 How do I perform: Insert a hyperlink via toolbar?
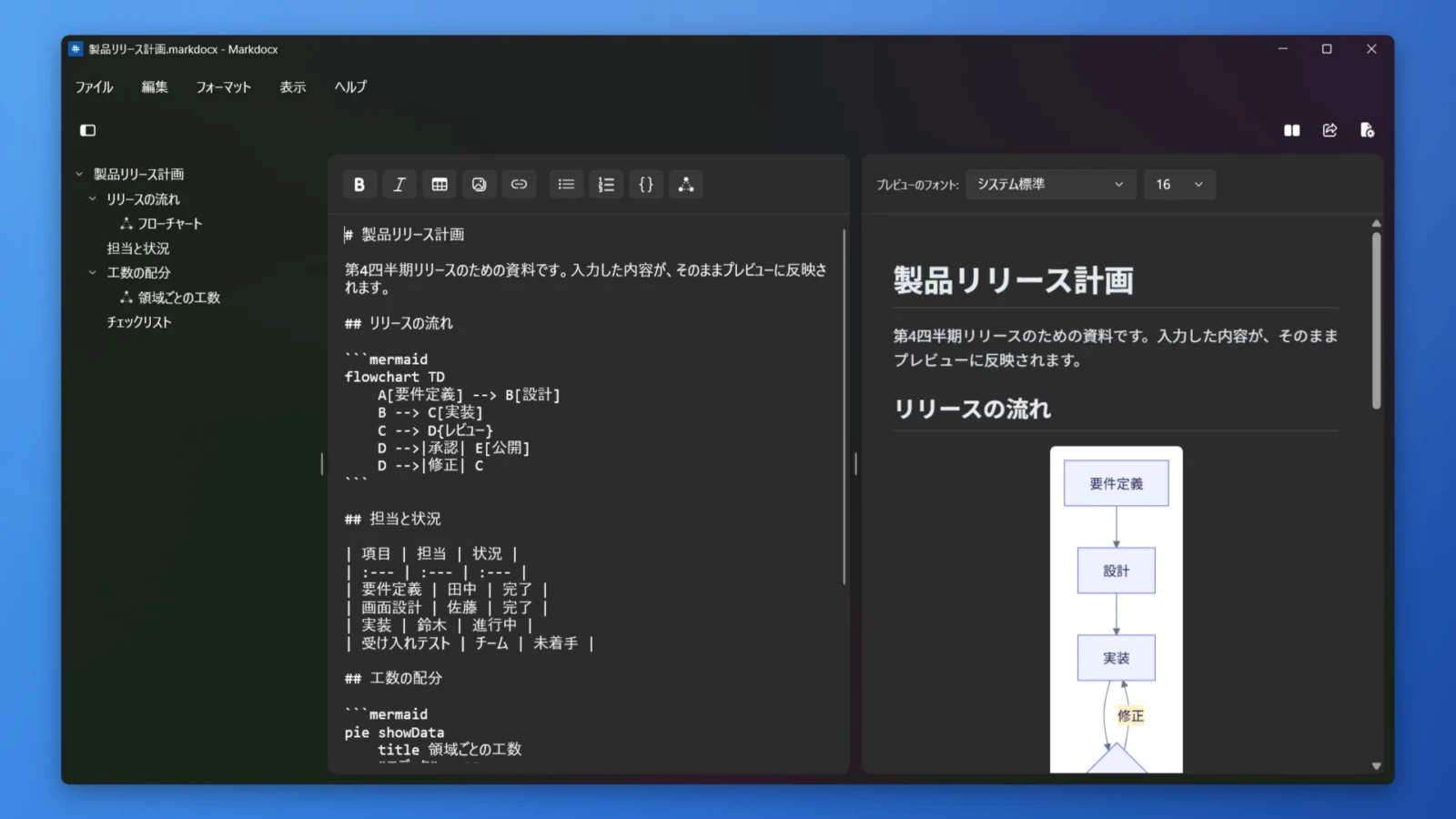(520, 185)
